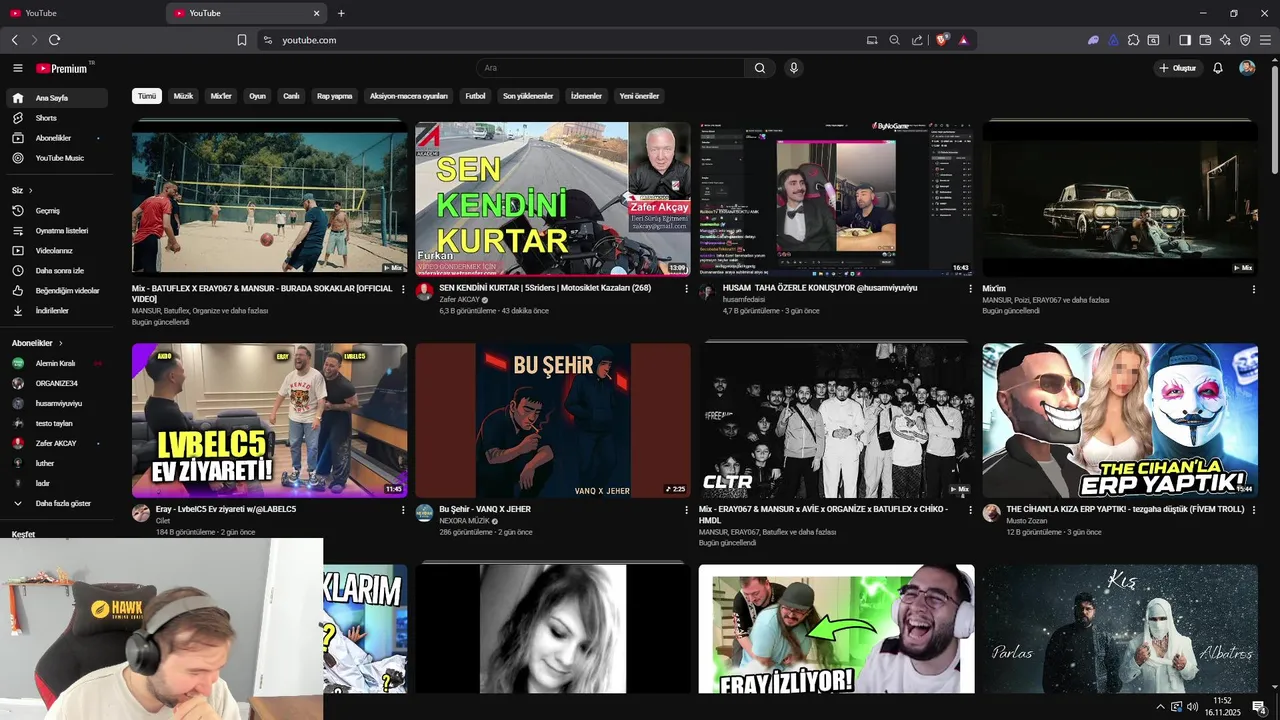Viewport: 1280px width, 720px height.
Task: Open YouTube Music from sidebar
Action: coord(57,158)
